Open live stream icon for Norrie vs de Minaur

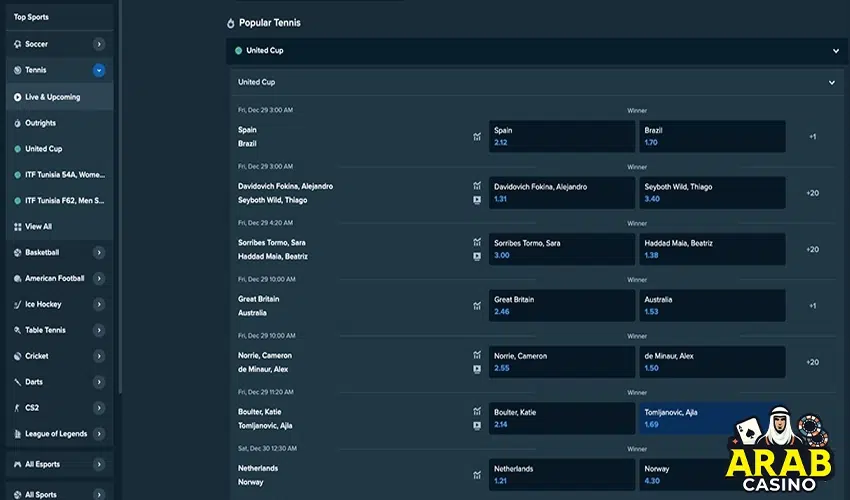pos(477,369)
